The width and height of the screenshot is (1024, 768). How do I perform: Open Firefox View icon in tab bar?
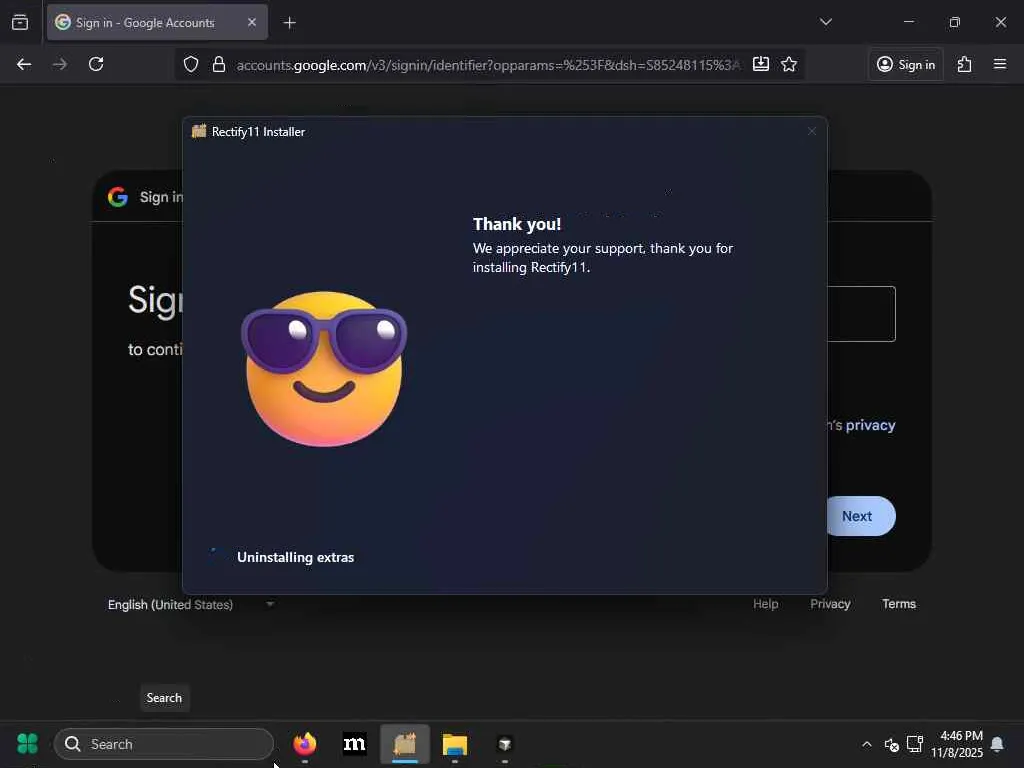[x=20, y=22]
